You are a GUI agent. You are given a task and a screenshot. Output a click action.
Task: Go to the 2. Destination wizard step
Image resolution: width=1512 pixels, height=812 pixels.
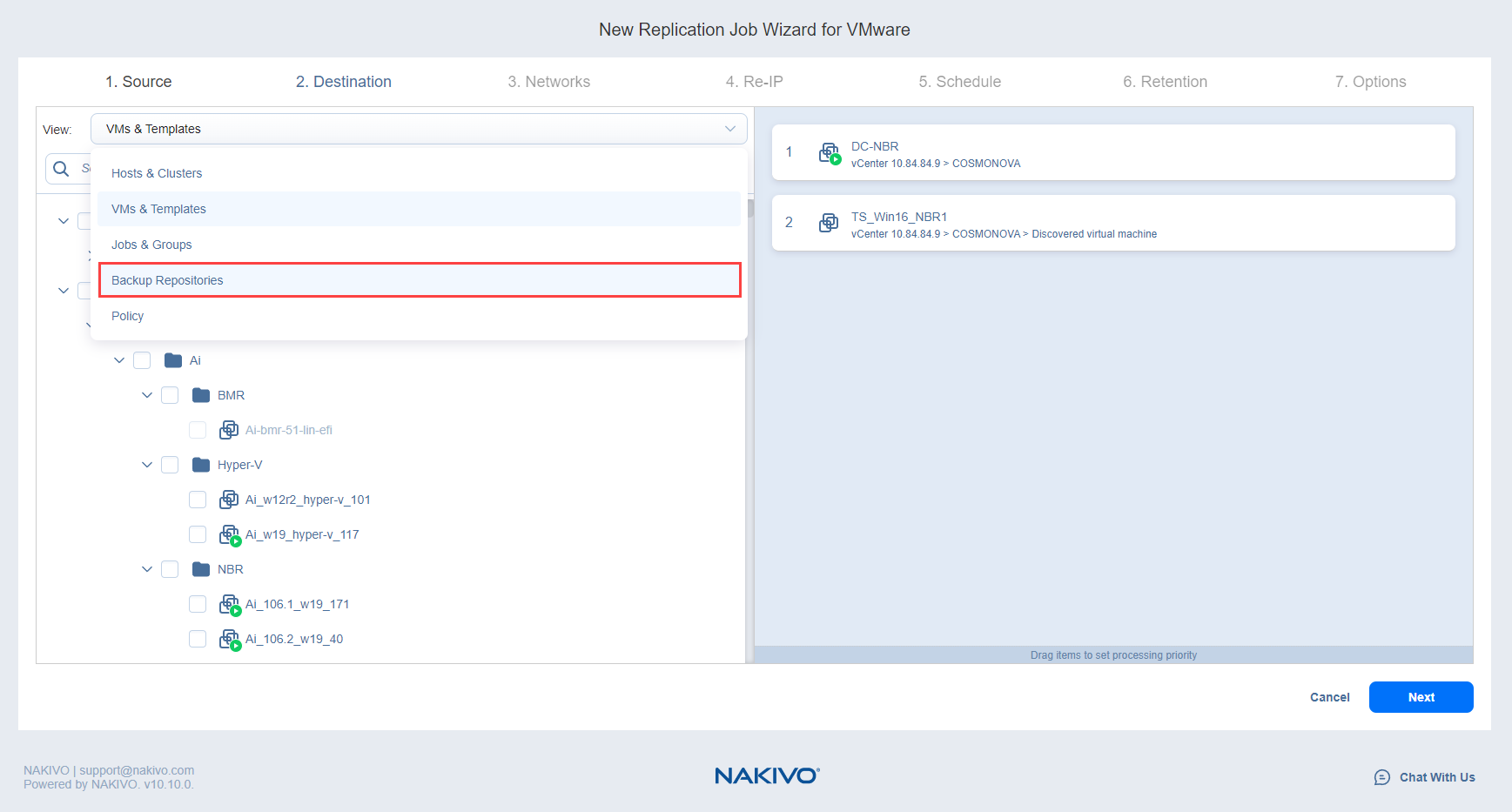point(343,82)
